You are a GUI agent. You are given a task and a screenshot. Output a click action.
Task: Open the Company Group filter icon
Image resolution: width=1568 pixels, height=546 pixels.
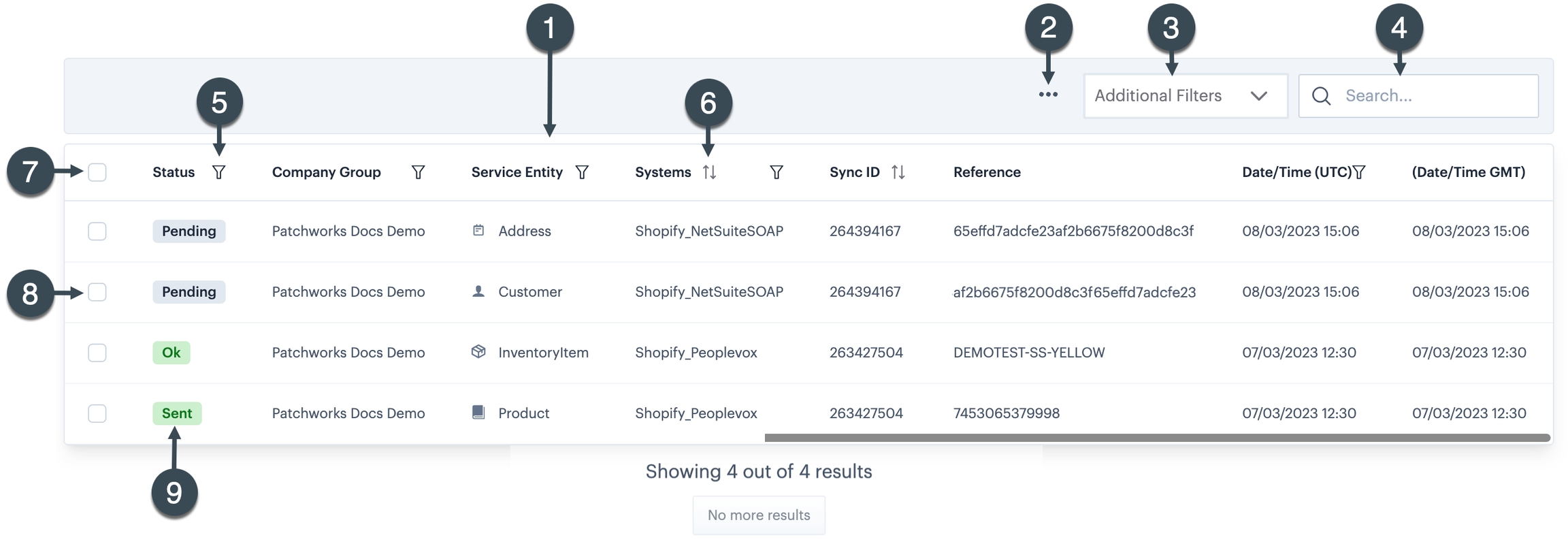click(x=418, y=172)
